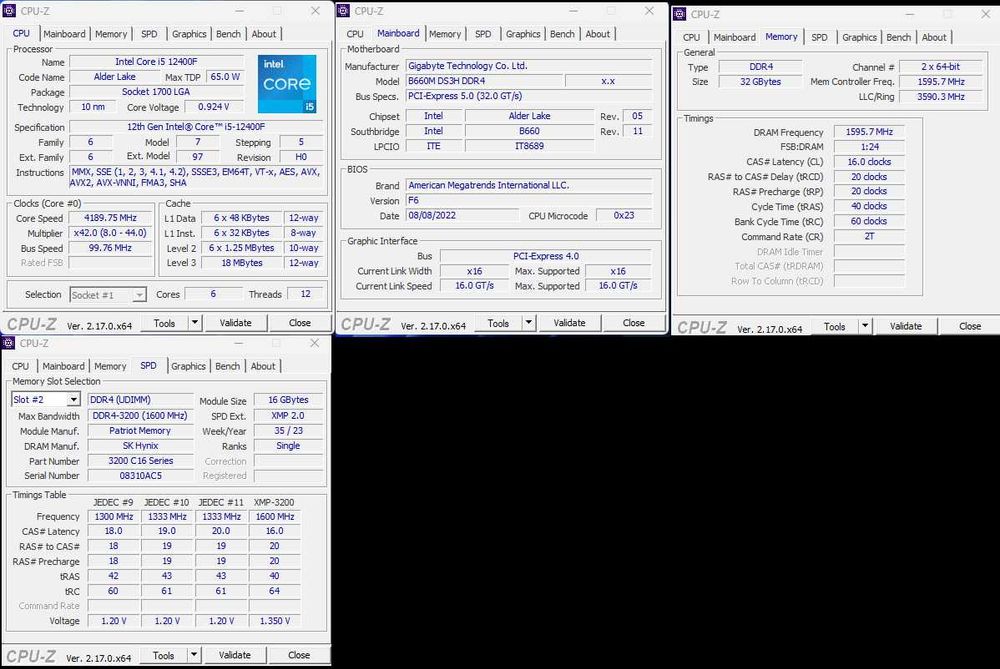Click the Close button in the CPU window footer
The image size is (1000, 669).
pyautogui.click(x=300, y=323)
